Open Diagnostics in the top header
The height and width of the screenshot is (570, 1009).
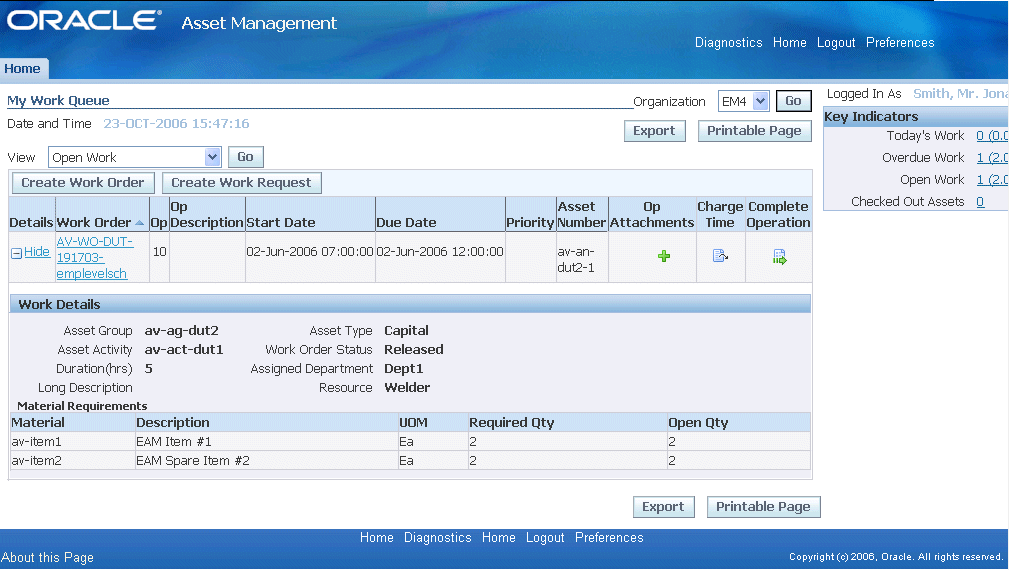pyautogui.click(x=728, y=42)
